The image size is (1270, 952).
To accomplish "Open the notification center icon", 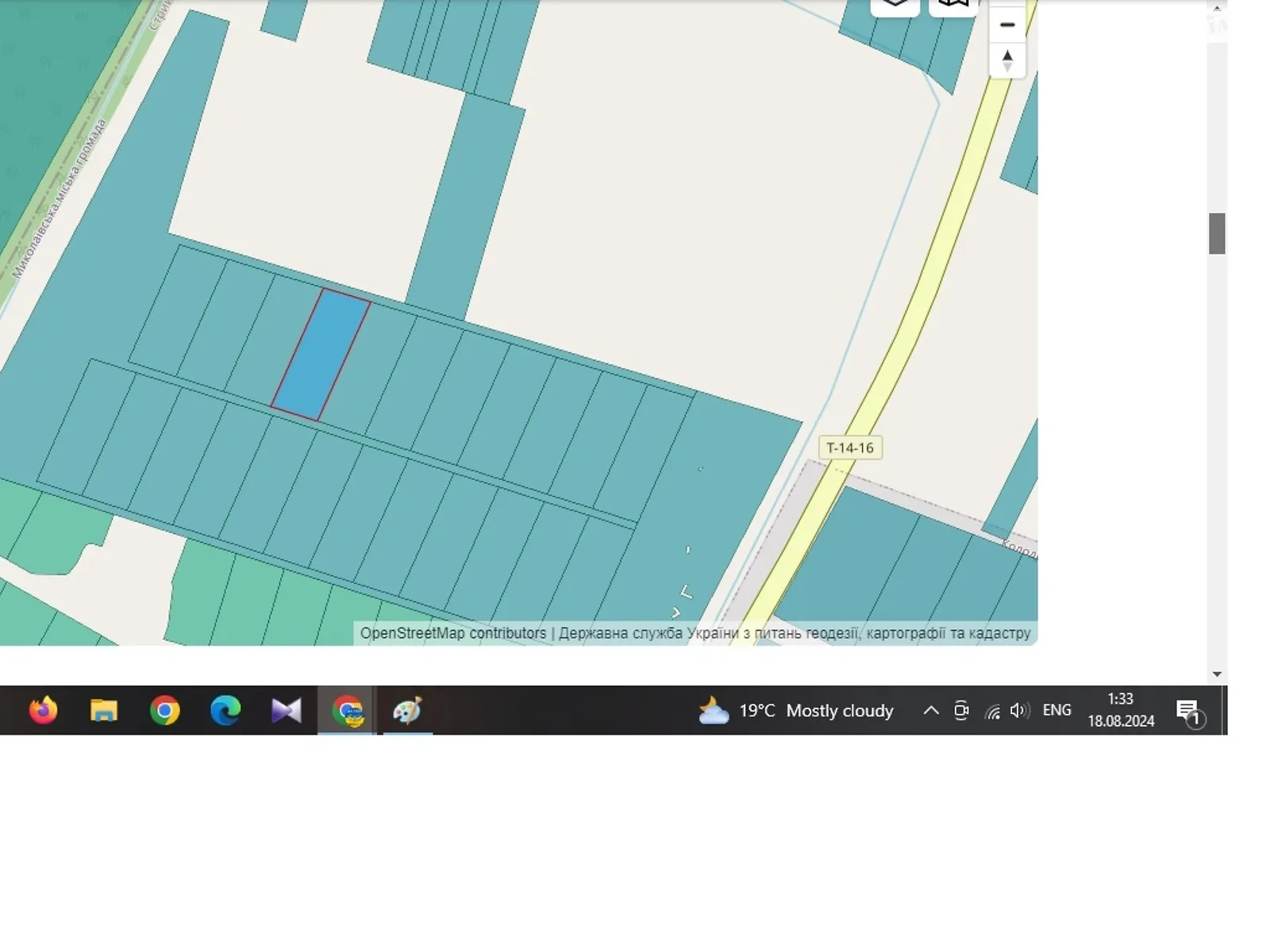I will pyautogui.click(x=1188, y=711).
